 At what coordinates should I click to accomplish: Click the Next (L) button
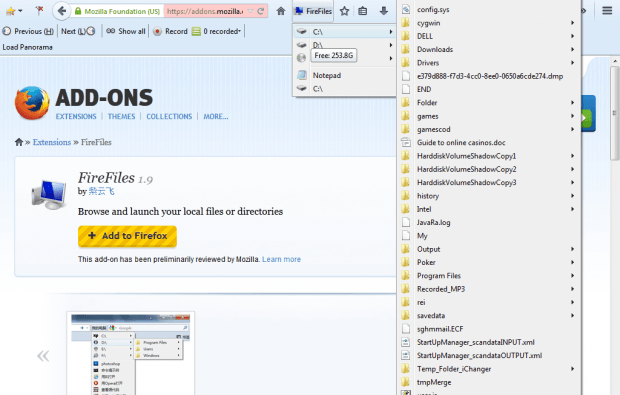(78, 31)
